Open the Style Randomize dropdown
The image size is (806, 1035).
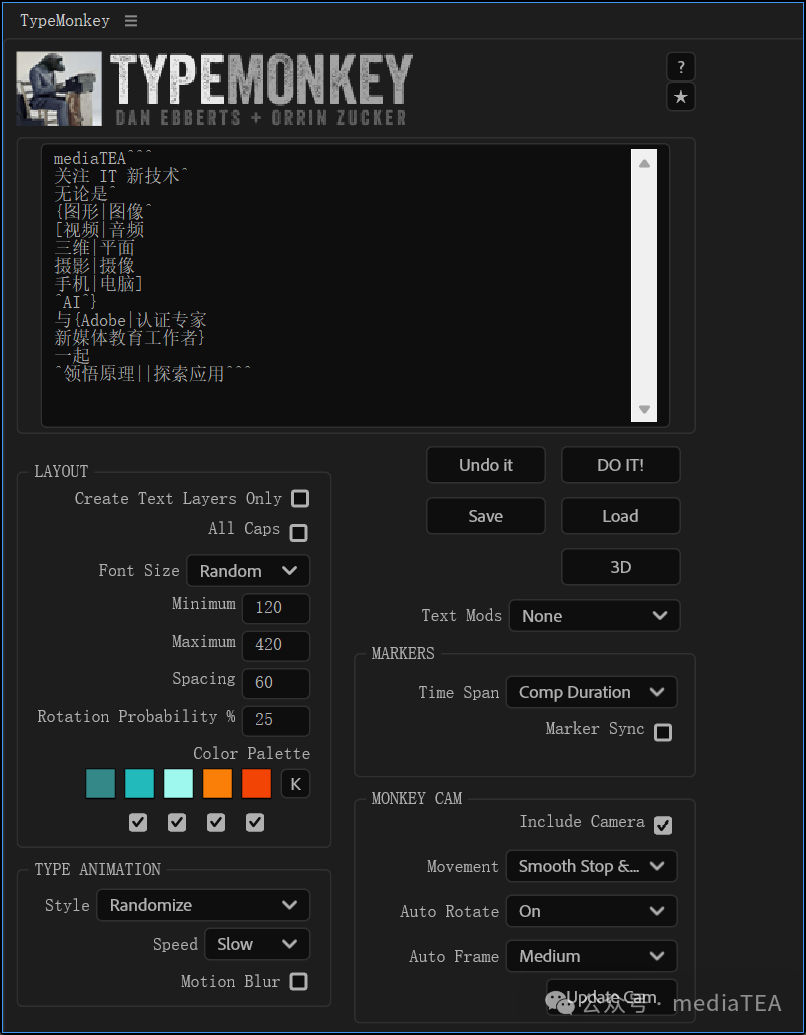203,905
